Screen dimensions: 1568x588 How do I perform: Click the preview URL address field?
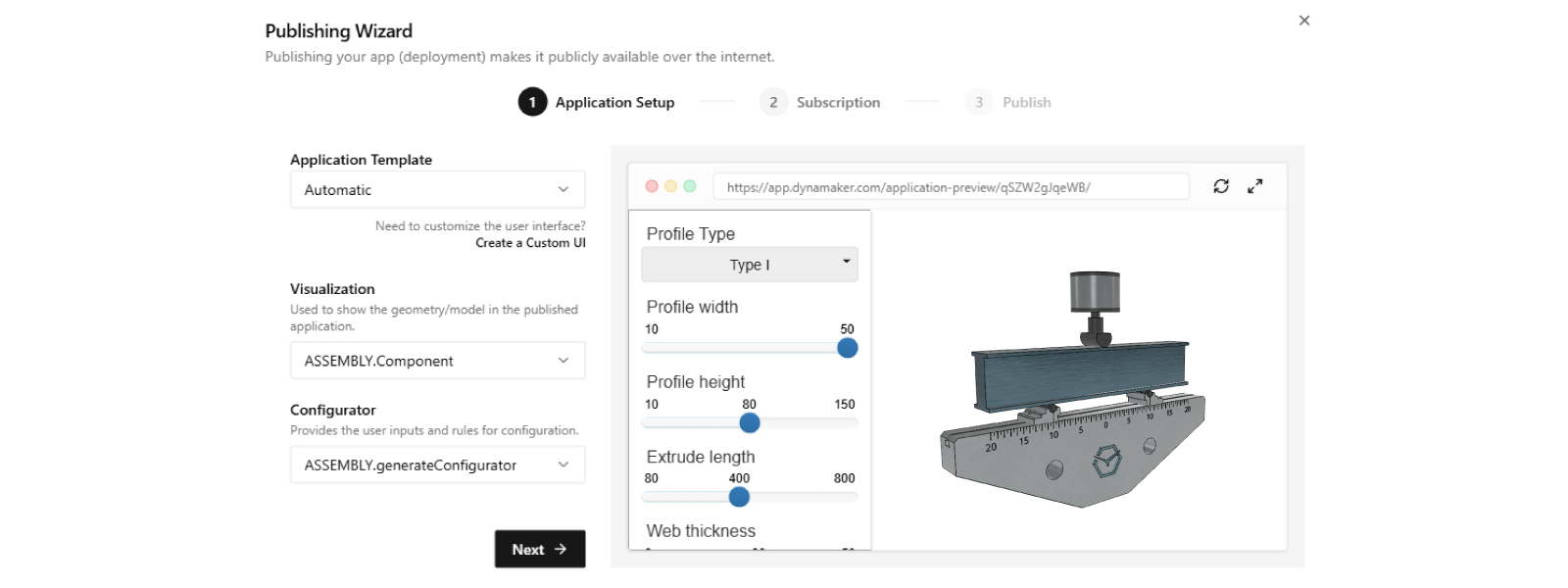tap(951, 186)
